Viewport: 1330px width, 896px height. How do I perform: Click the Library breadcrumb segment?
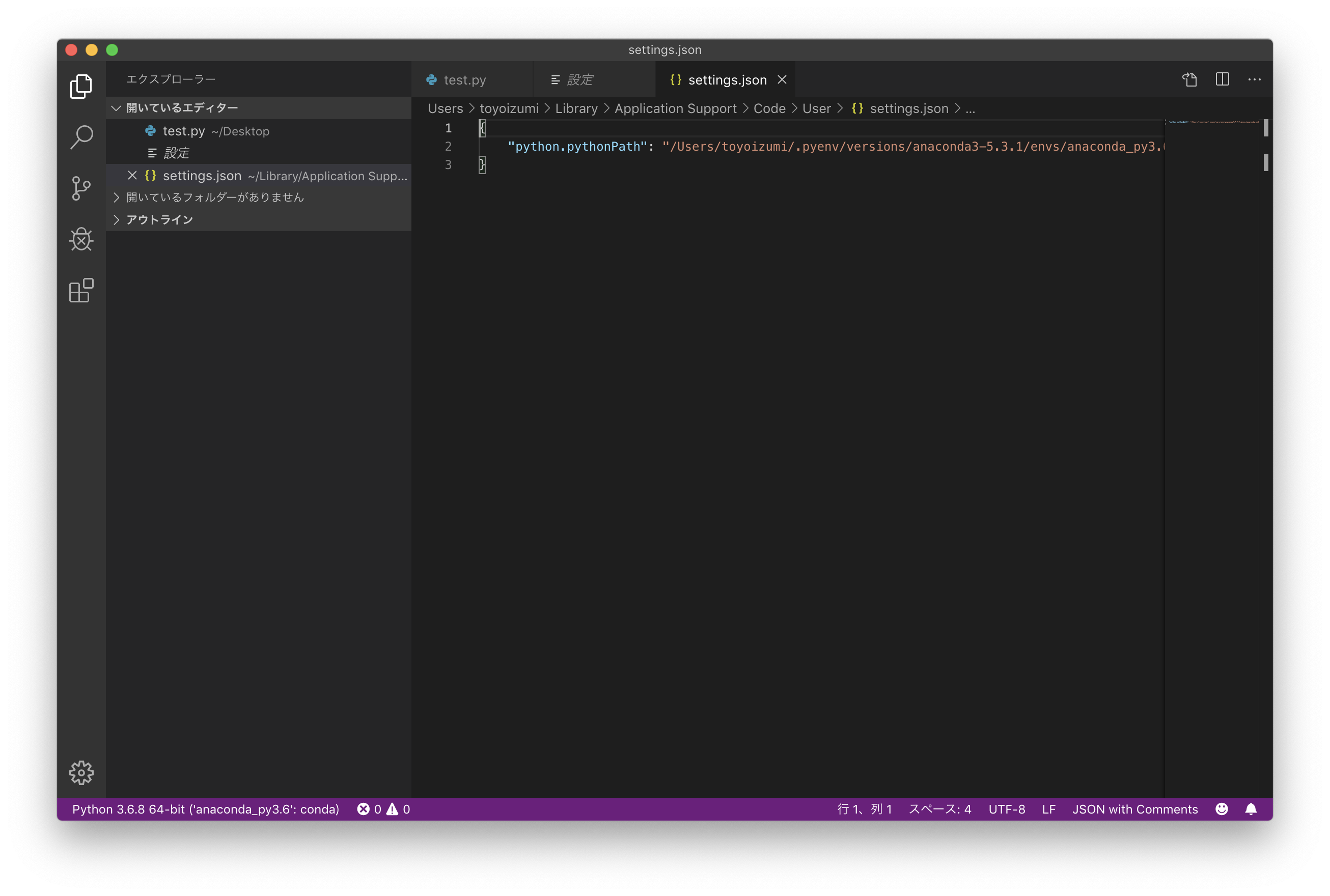(576, 108)
